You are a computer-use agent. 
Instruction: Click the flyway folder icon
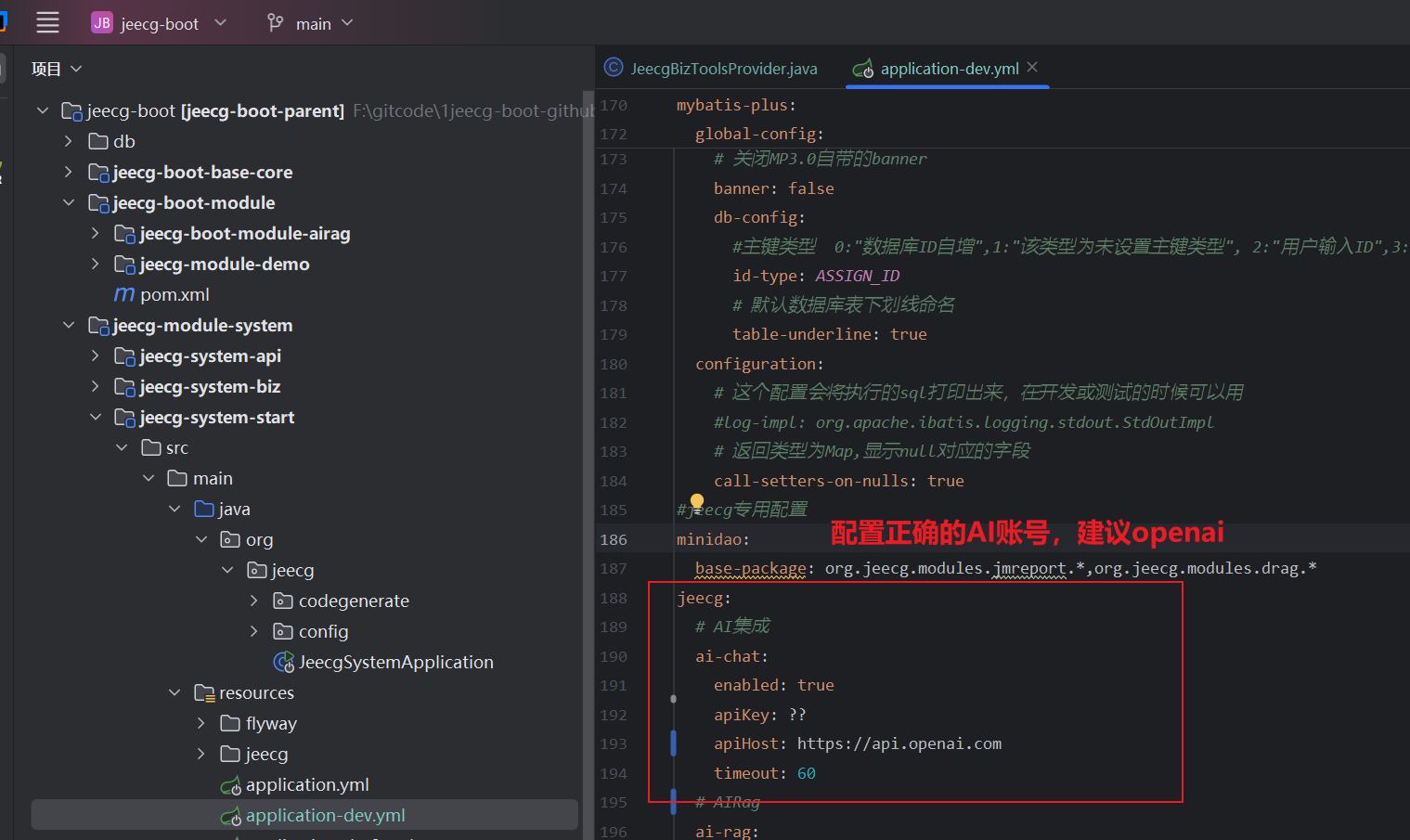pos(230,723)
